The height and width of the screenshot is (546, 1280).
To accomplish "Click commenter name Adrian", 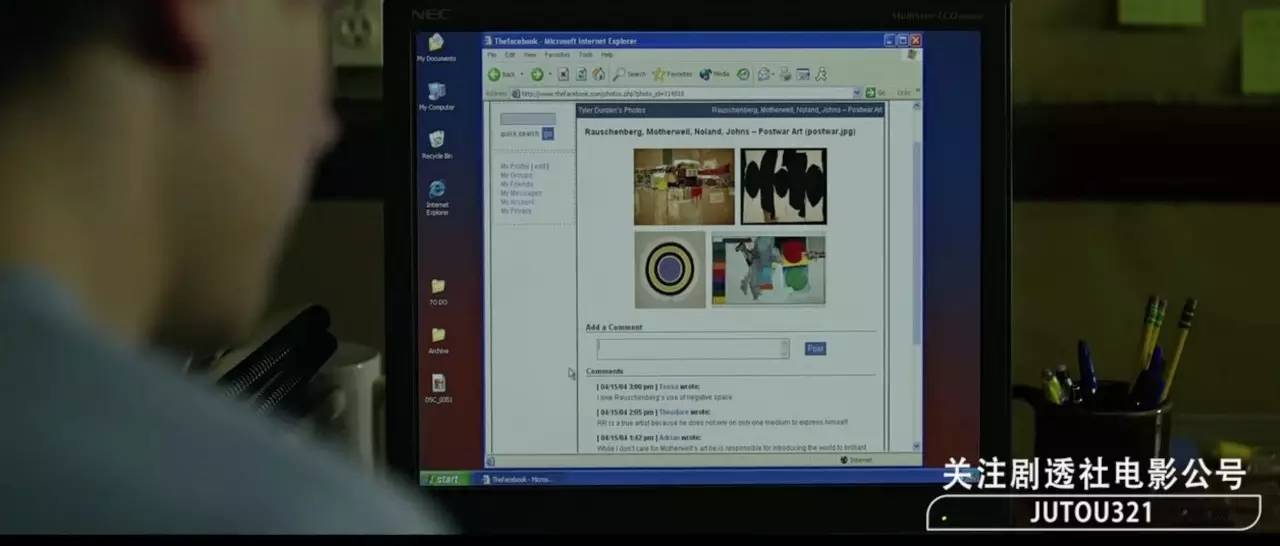I will (x=669, y=437).
